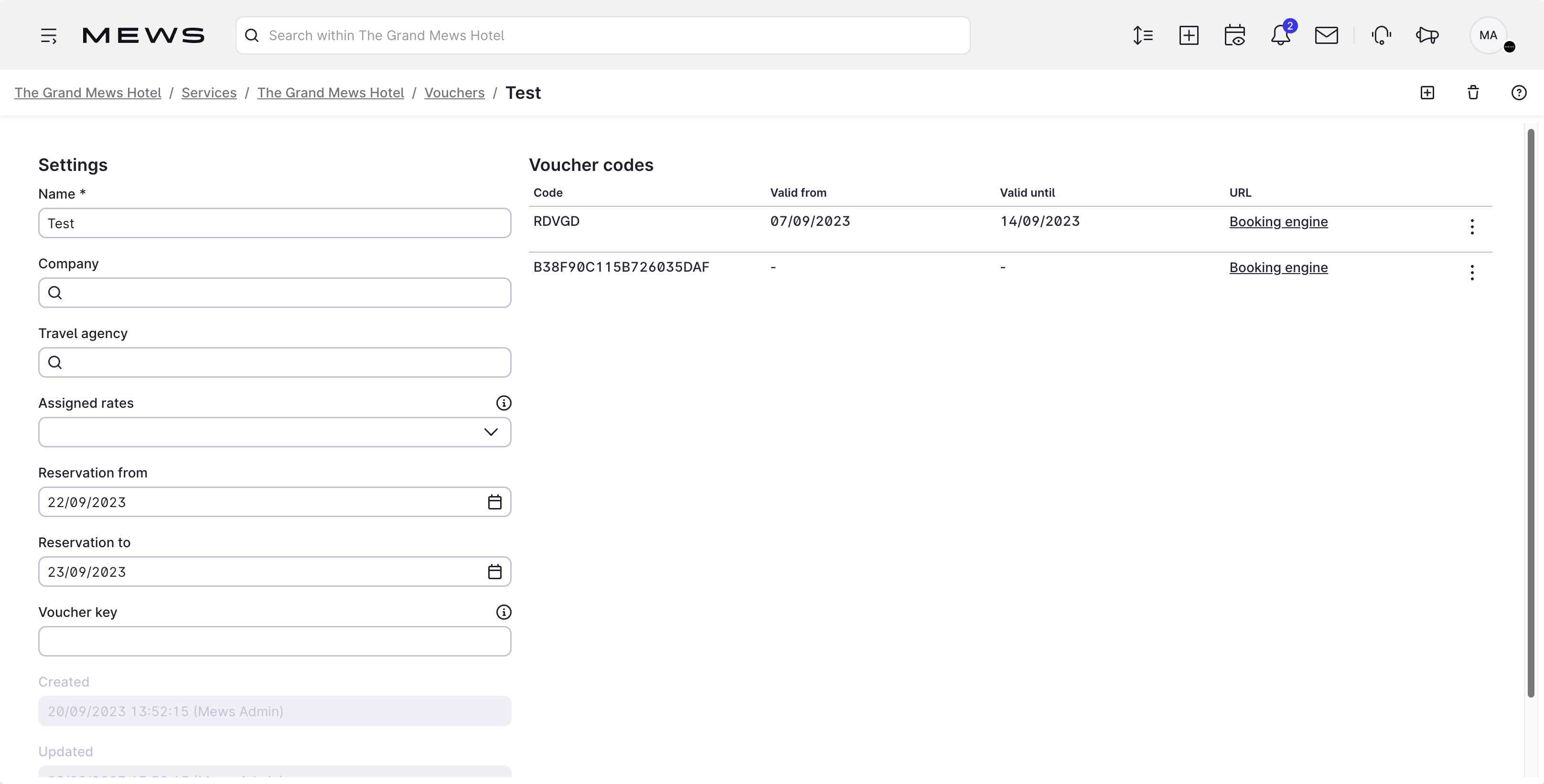Open actions menu for B38F90C115B726035DAF code
This screenshot has width=1544, height=784.
(1473, 273)
